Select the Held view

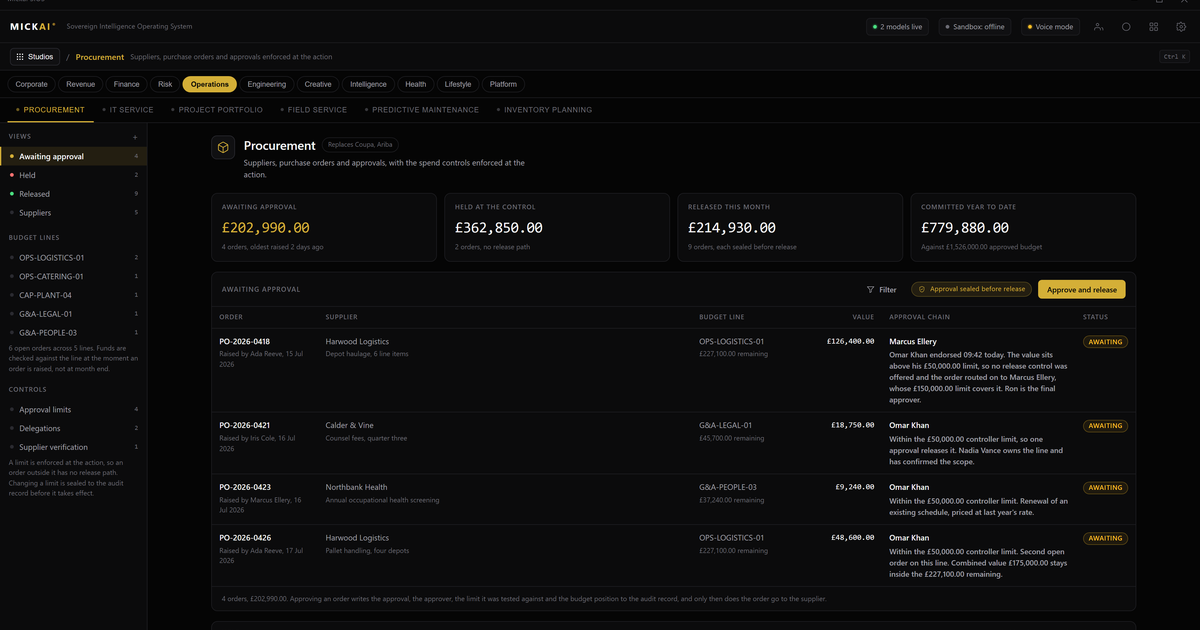(73, 175)
